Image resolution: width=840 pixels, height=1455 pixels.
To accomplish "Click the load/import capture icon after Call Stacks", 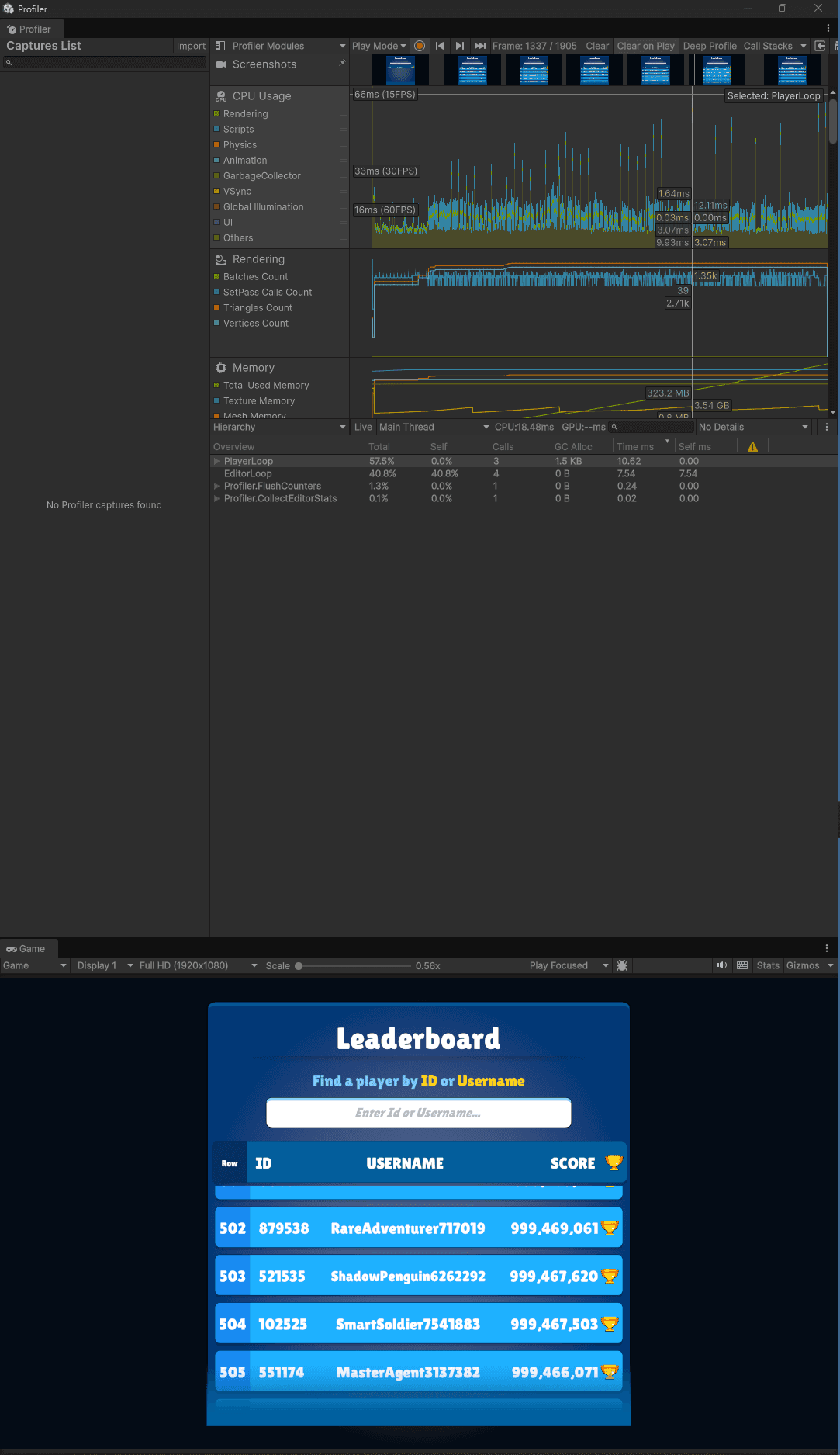I will [x=820, y=46].
